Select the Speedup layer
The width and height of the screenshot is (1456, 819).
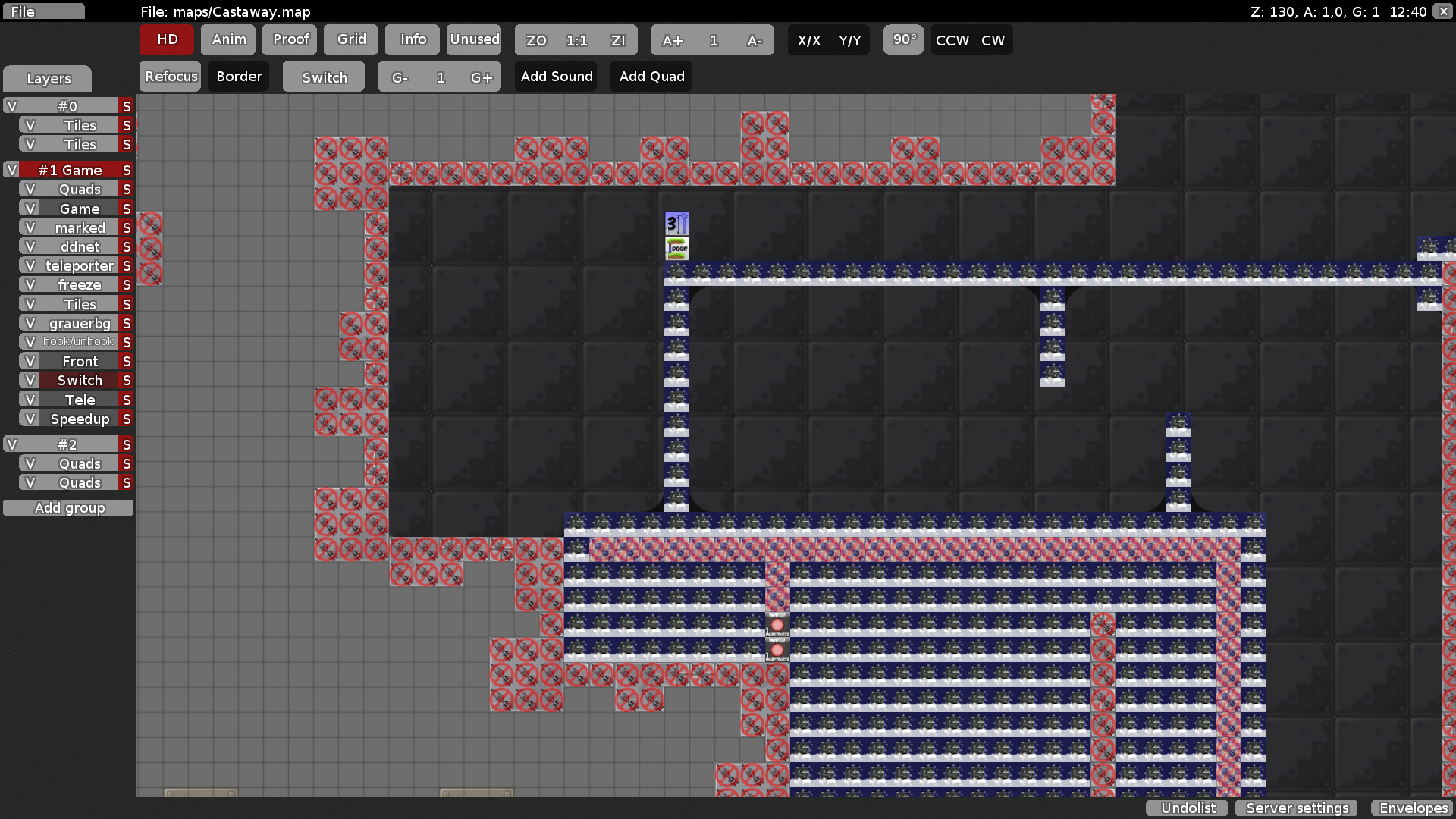point(80,419)
